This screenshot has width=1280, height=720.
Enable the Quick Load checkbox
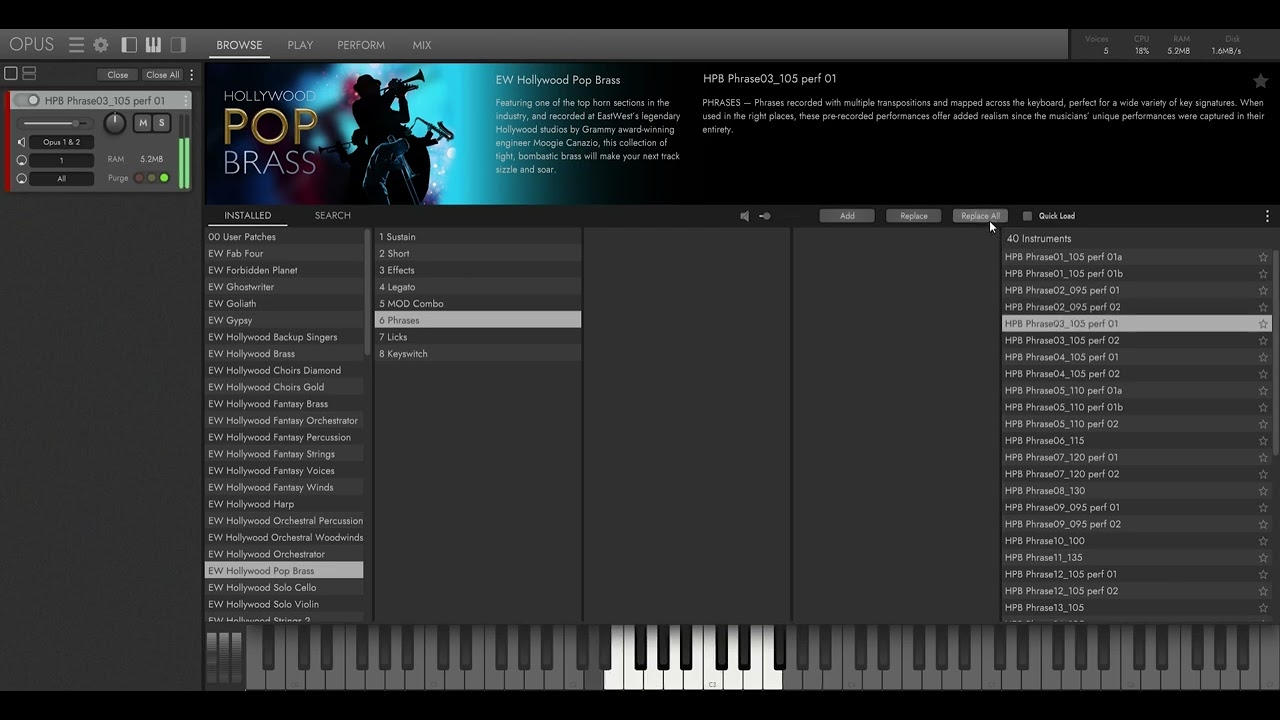coord(1027,216)
